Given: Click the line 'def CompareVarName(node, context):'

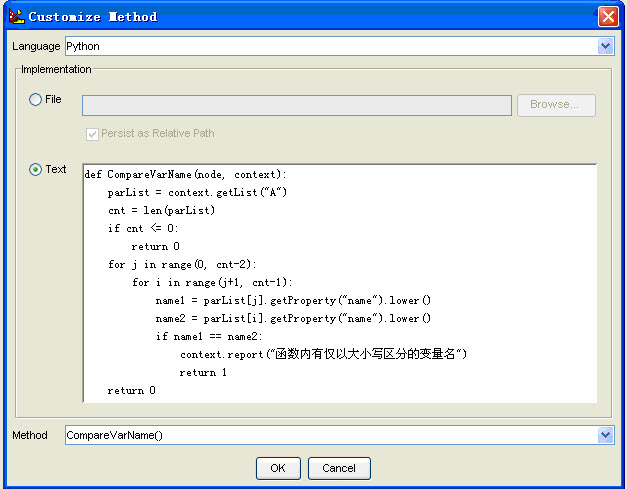Looking at the screenshot, I should pyautogui.click(x=186, y=174).
